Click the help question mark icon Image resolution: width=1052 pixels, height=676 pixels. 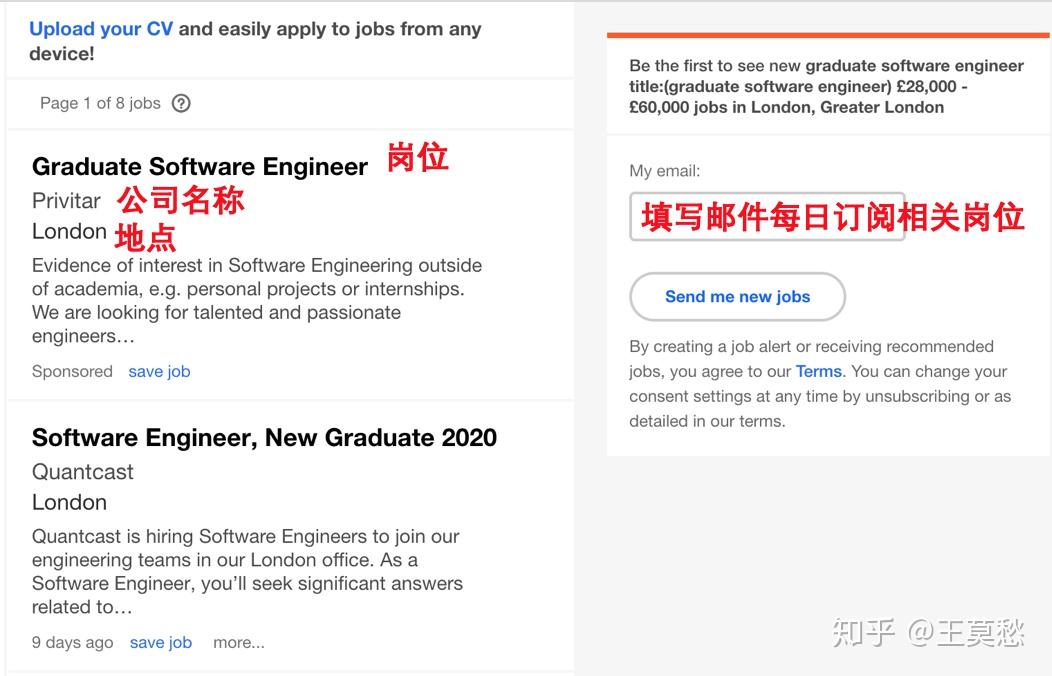[181, 103]
